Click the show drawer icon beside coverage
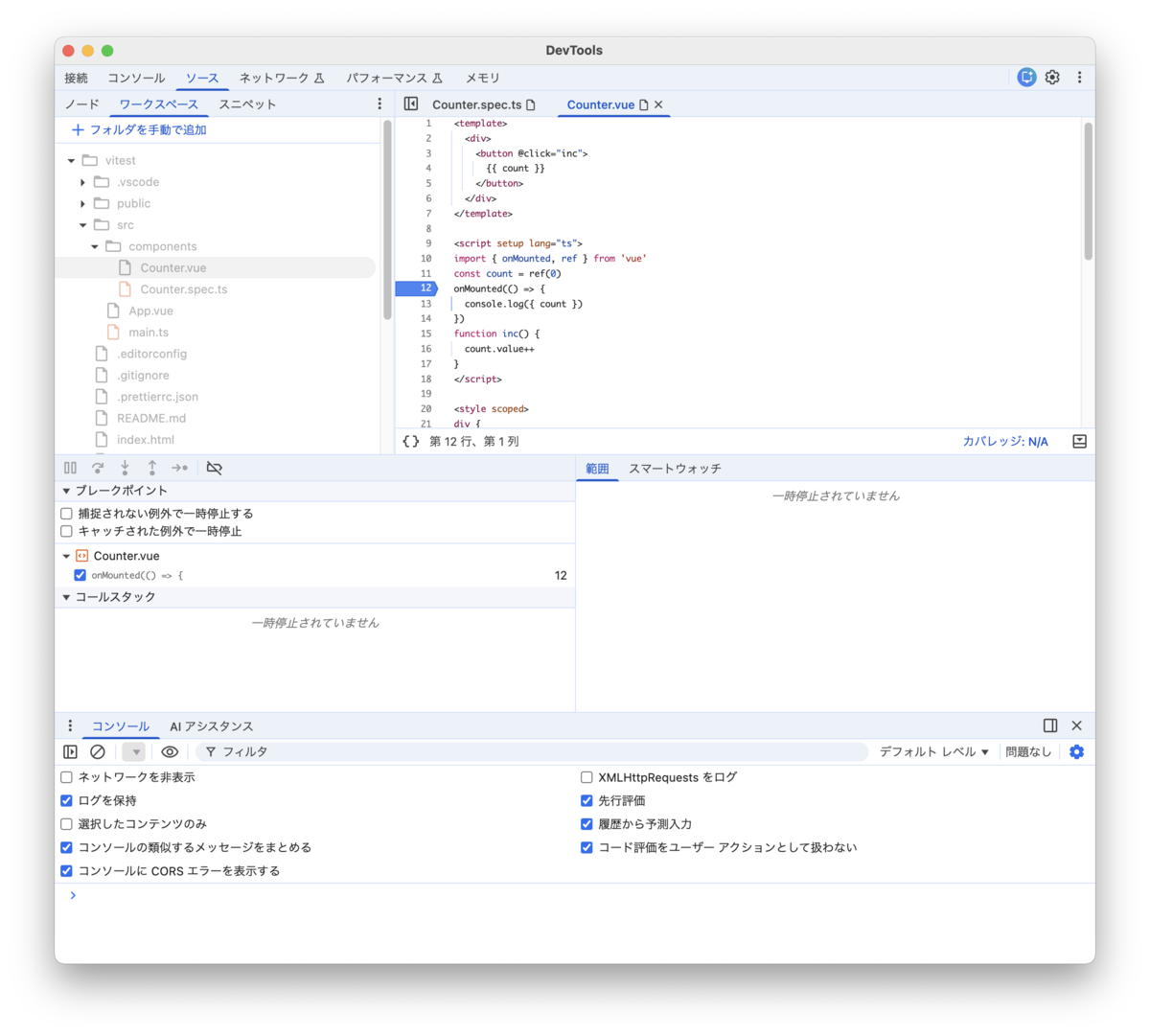The image size is (1150, 1036). [1079, 442]
